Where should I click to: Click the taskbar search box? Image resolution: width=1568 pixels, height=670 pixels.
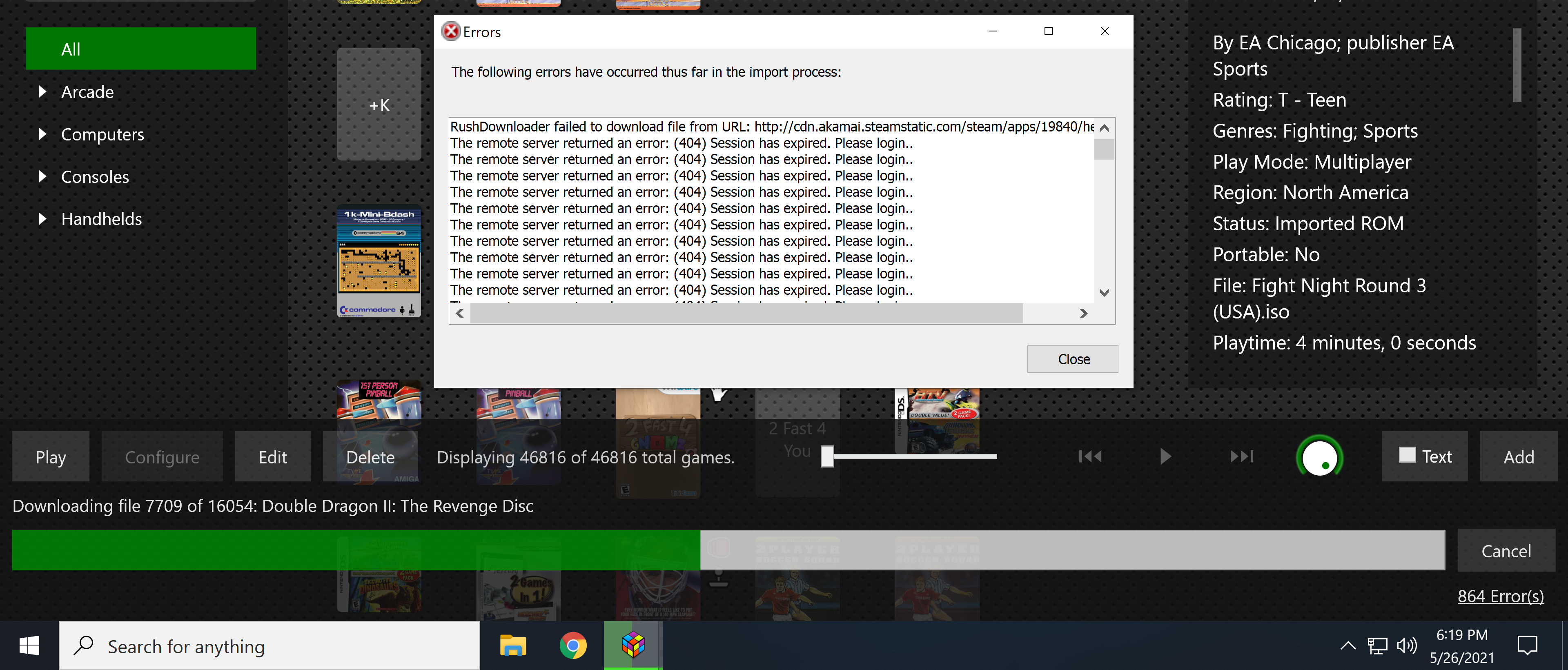click(x=269, y=646)
